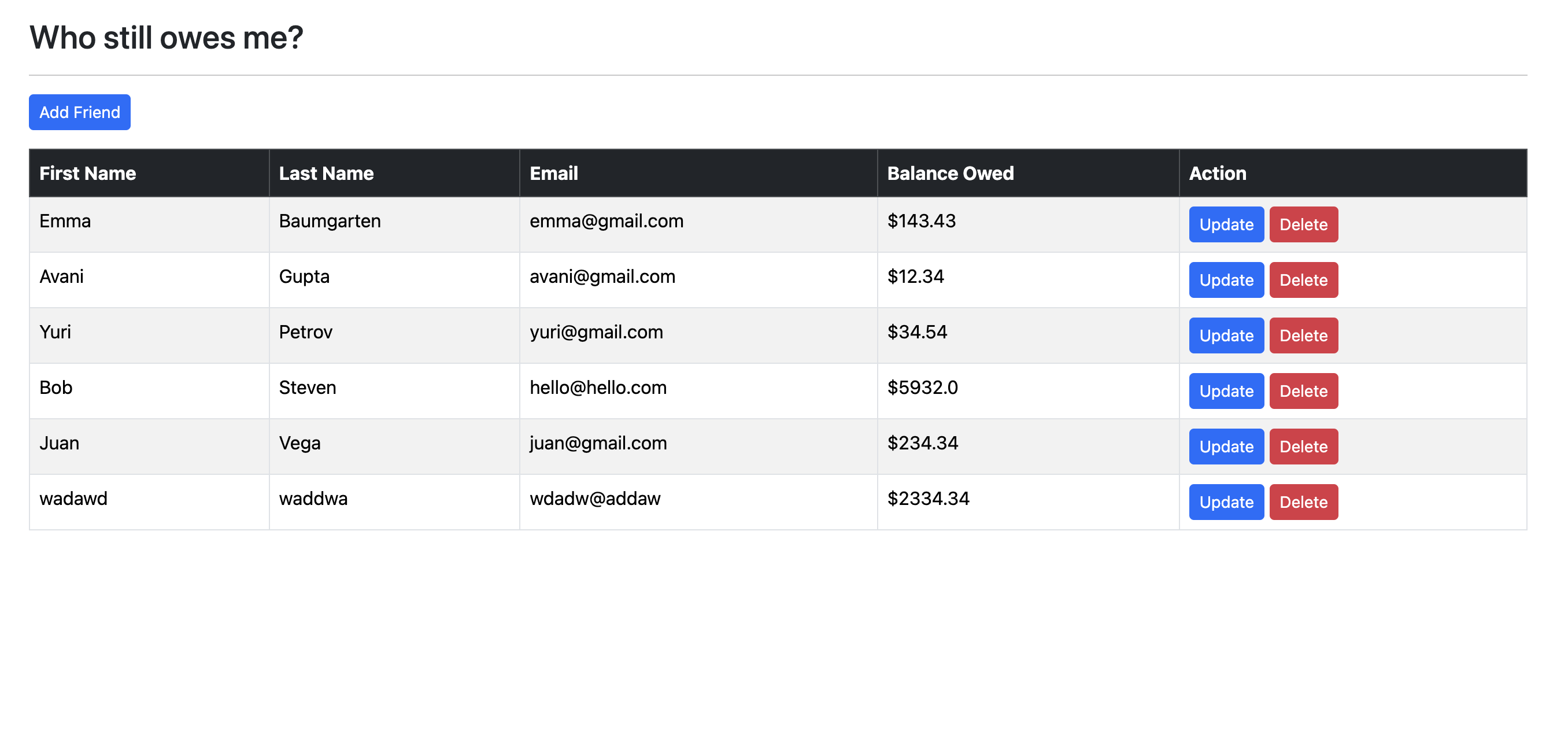Image resolution: width=1568 pixels, height=745 pixels.
Task: Click balance value $12.34
Action: pyautogui.click(x=915, y=276)
